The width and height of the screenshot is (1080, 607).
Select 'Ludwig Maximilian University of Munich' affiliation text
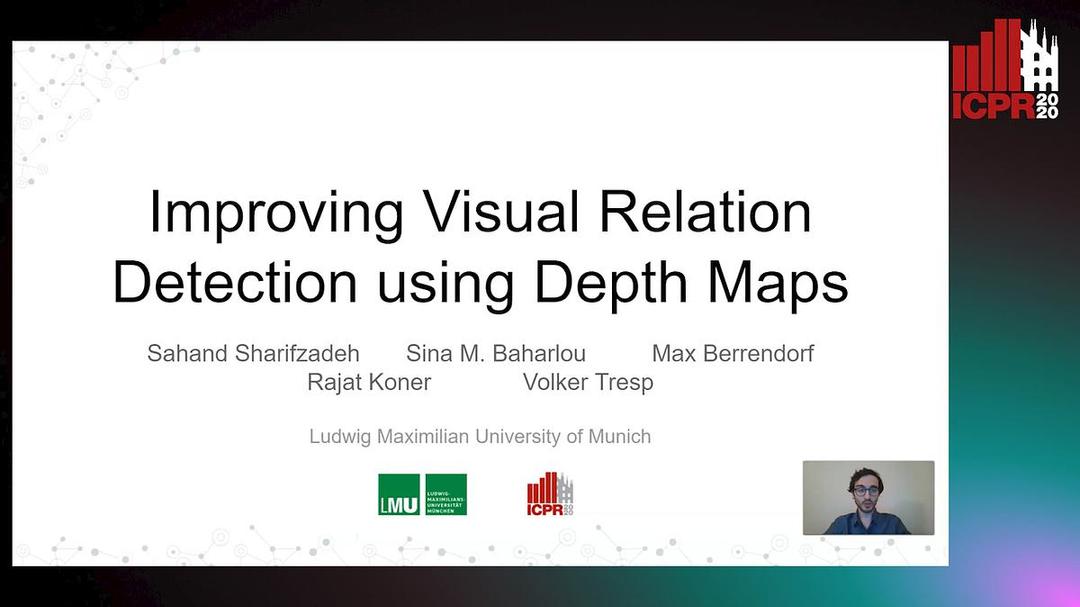pyautogui.click(x=480, y=436)
